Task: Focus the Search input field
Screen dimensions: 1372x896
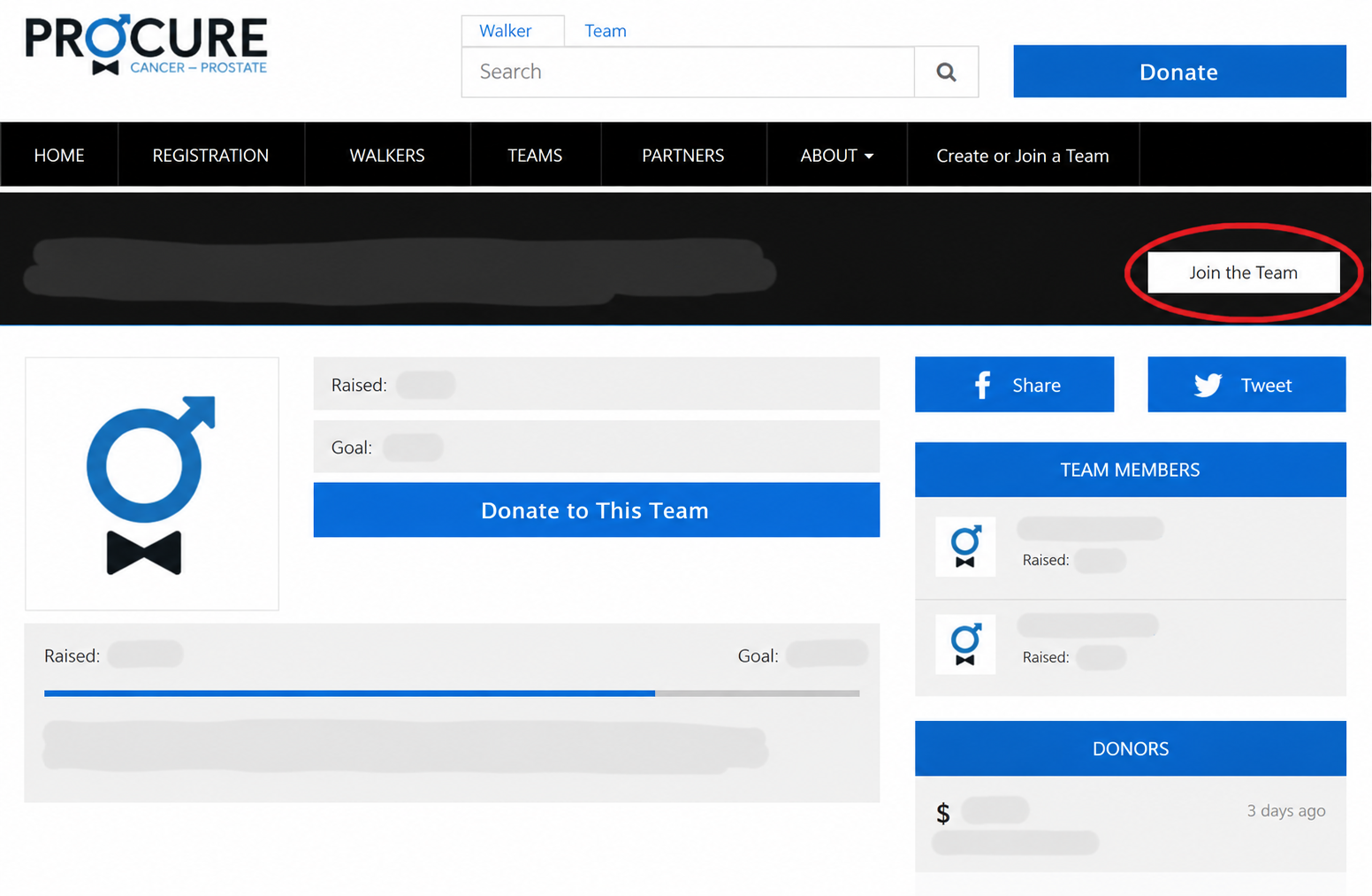Action: pyautogui.click(x=688, y=72)
